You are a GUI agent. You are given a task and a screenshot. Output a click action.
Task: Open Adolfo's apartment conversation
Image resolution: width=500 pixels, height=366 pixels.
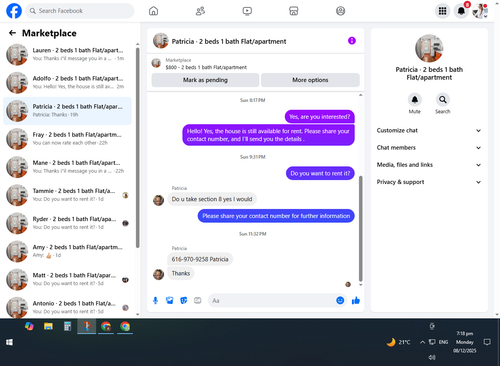[x=67, y=82]
